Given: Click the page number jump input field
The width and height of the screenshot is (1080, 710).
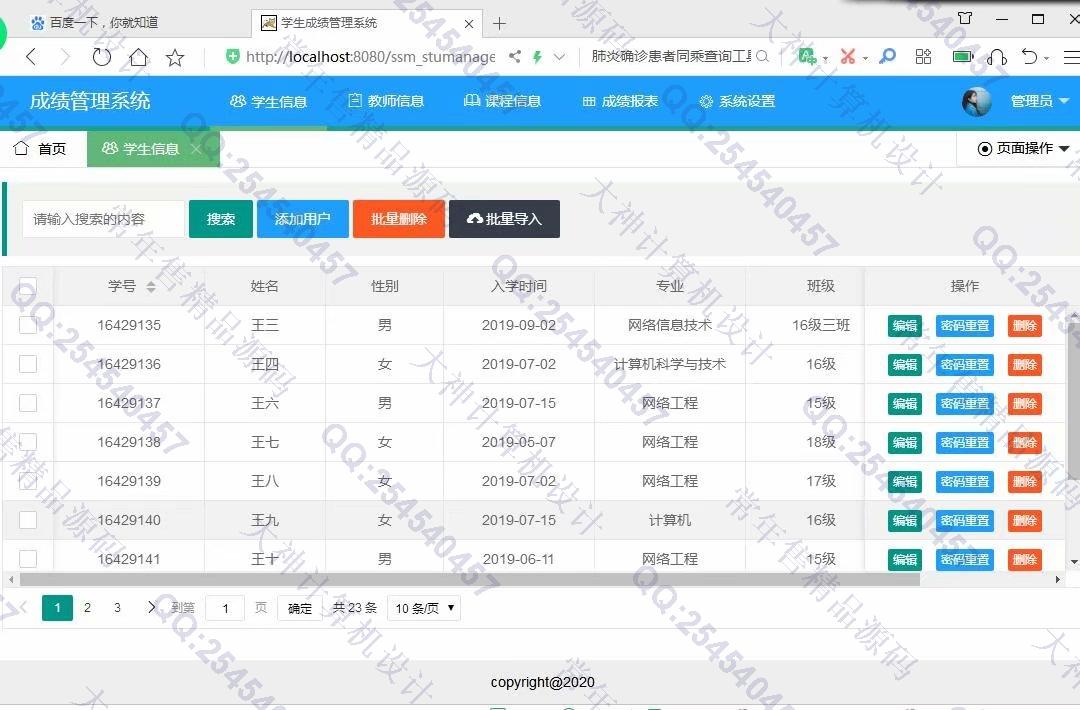Looking at the screenshot, I should click(x=225, y=608).
